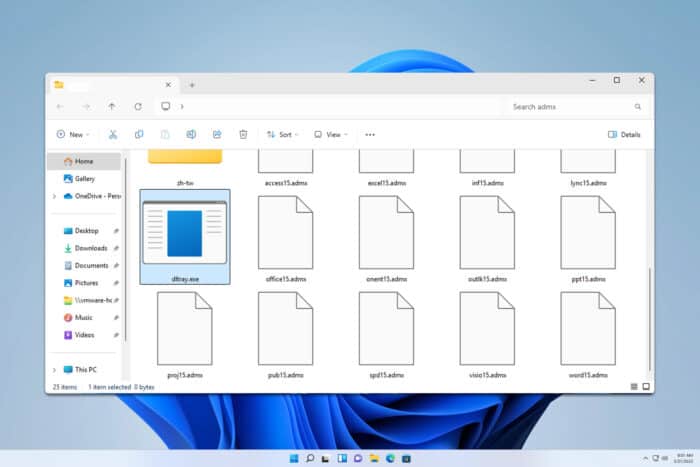The image size is (700, 467).
Task: Open taskbar Search
Action: [x=310, y=459]
